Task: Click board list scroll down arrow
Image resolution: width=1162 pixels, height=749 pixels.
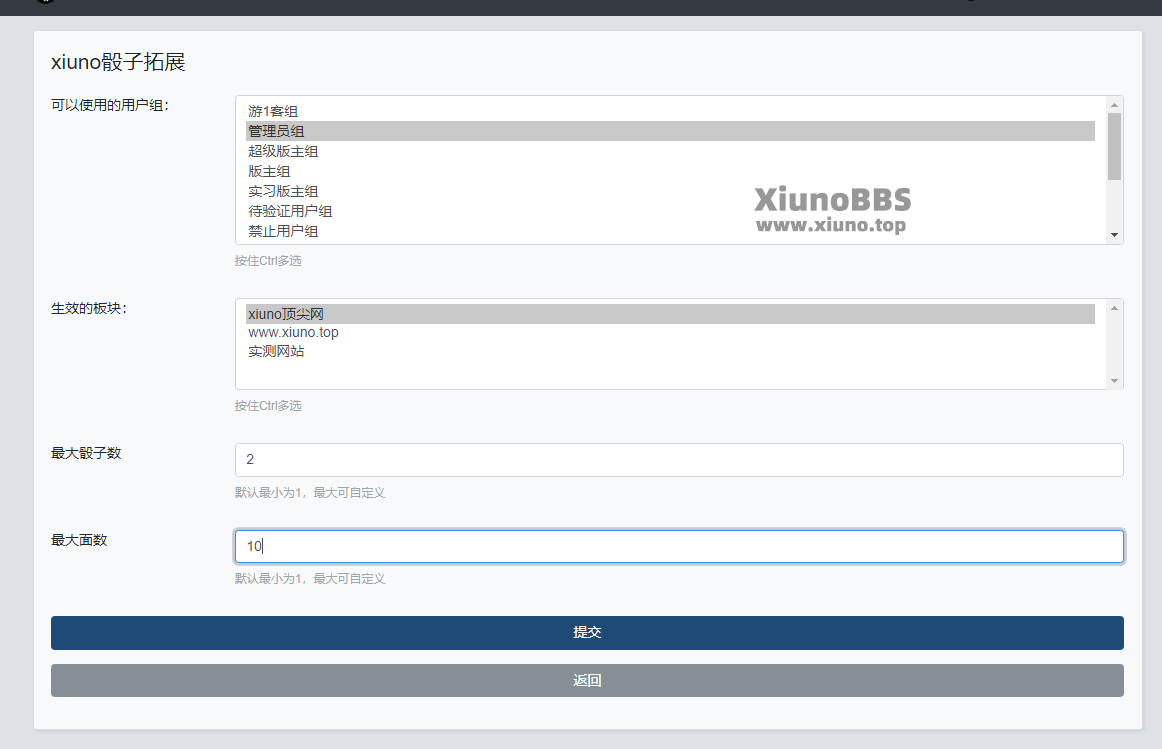Action: [x=1114, y=381]
